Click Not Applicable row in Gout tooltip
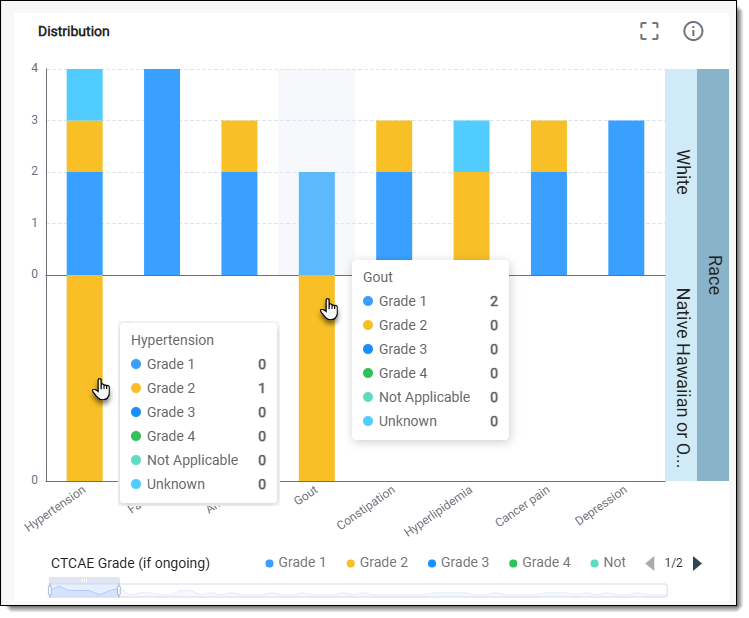This screenshot has width=749, height=618. (430, 397)
